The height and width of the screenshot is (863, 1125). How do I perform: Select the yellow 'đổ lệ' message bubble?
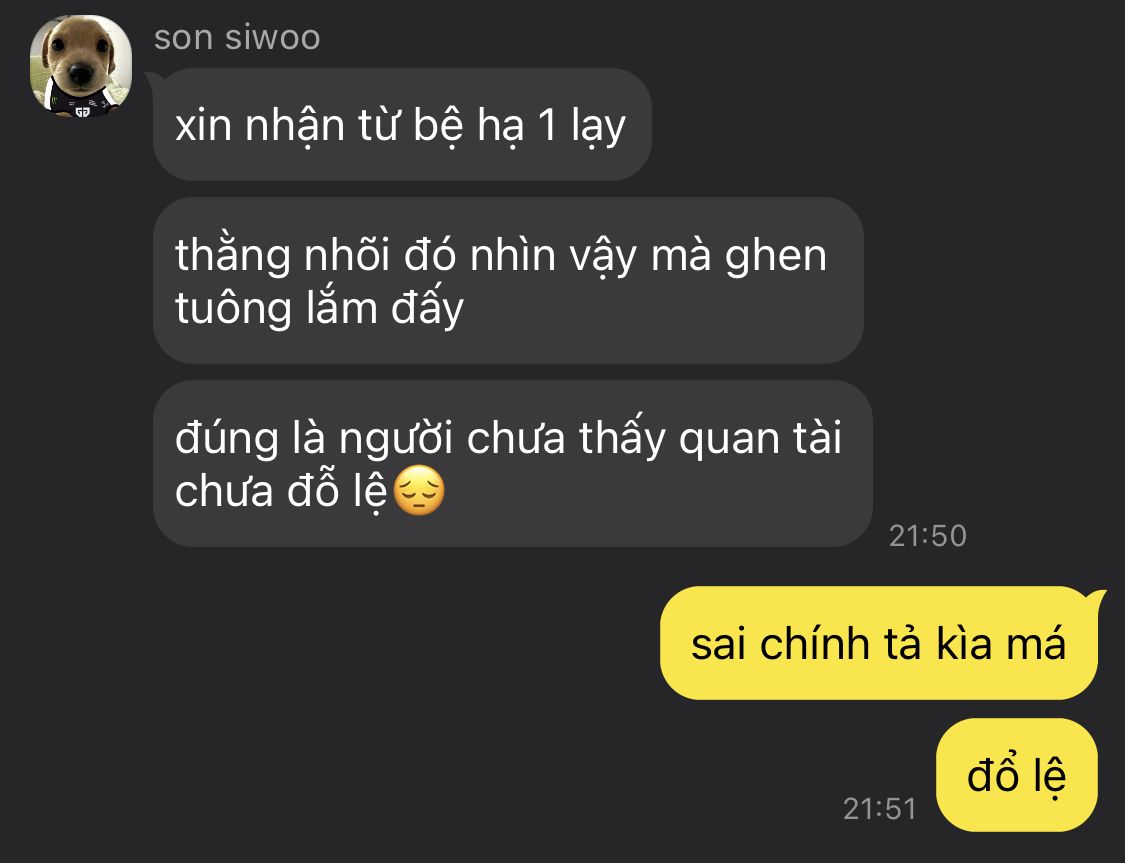coord(1017,775)
